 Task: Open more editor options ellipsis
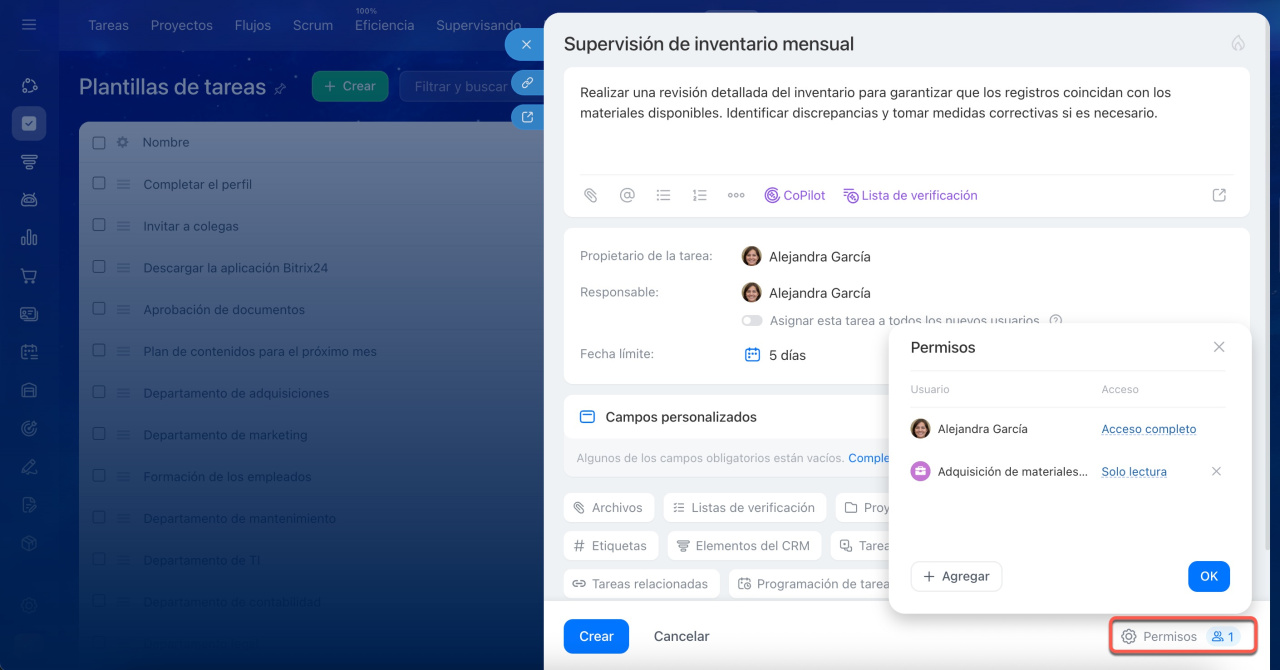(x=736, y=196)
